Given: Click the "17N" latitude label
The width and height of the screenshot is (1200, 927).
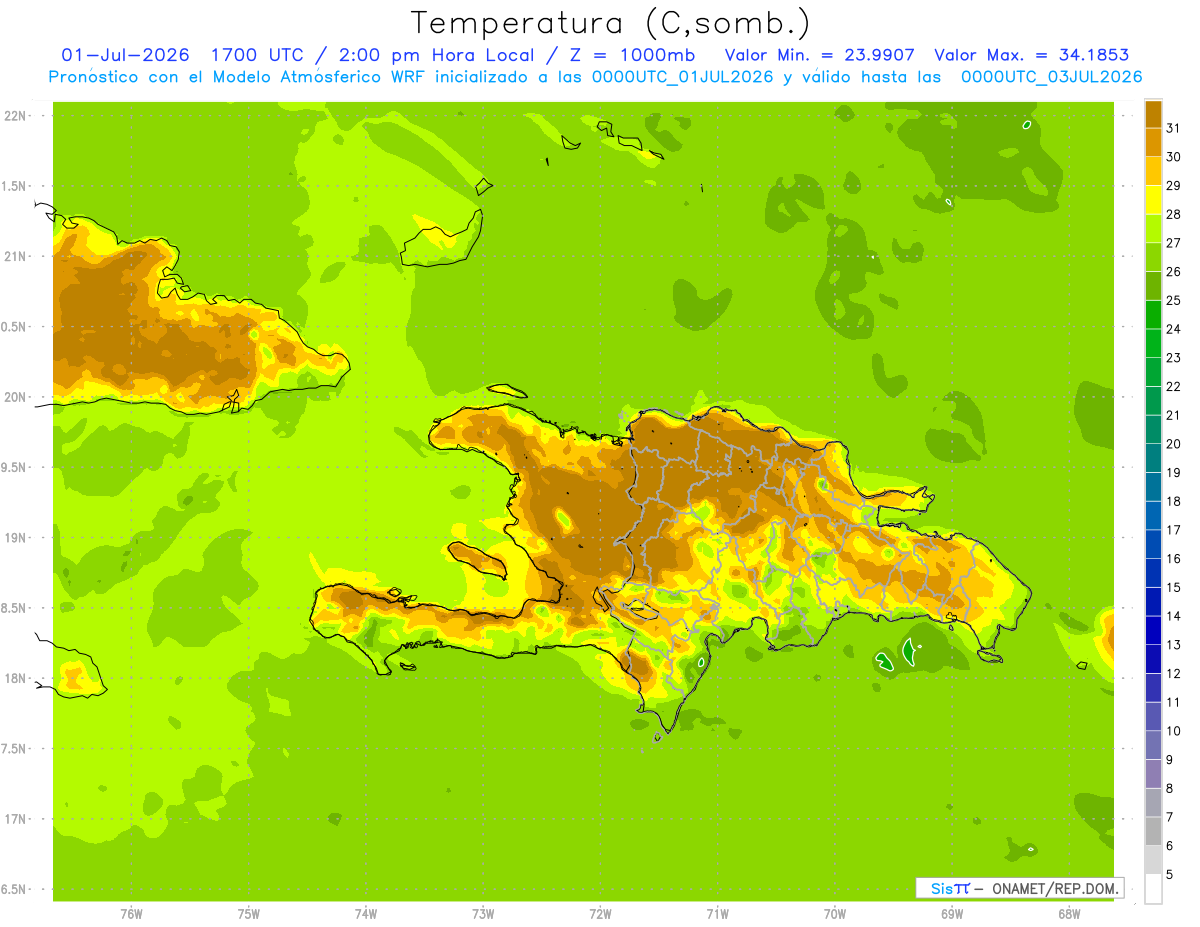Looking at the screenshot, I should (x=16, y=819).
